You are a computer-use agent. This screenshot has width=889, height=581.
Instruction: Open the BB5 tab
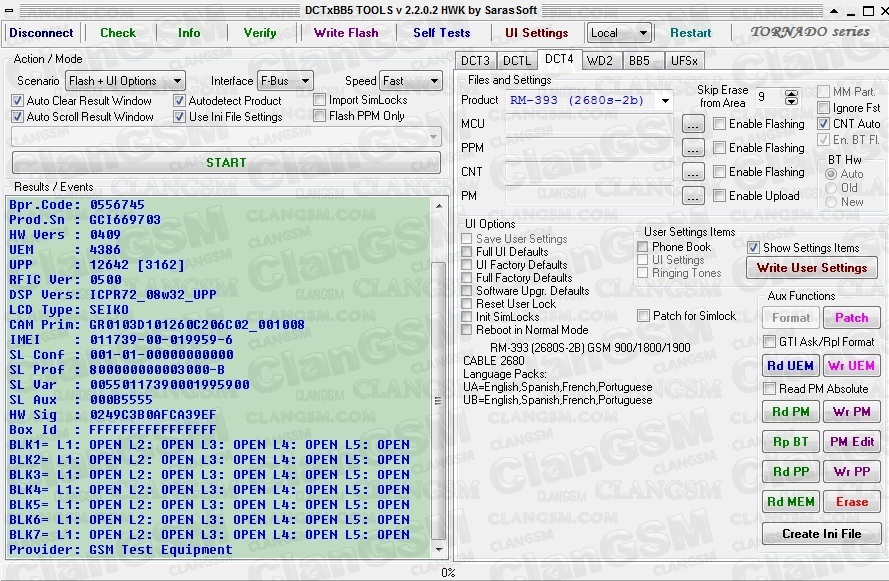pyautogui.click(x=640, y=61)
